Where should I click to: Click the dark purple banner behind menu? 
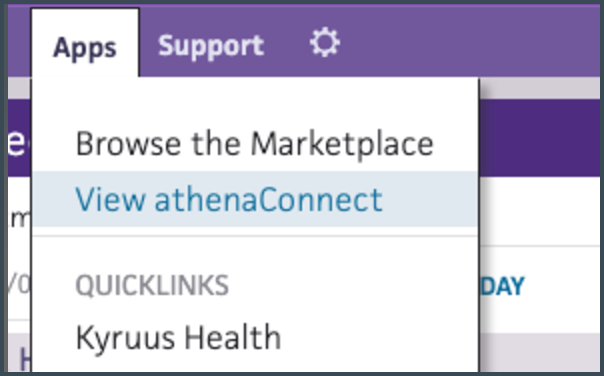pyautogui.click(x=539, y=138)
